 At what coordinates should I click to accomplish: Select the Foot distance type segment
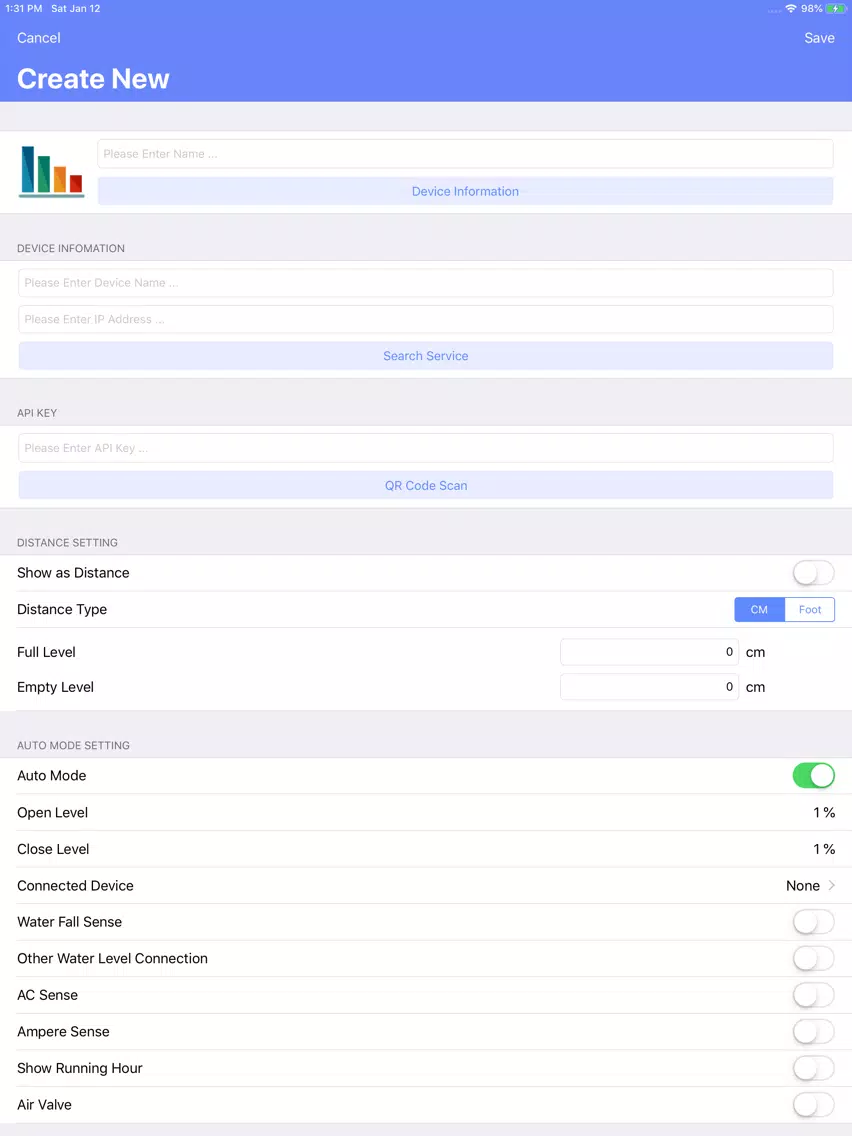point(809,609)
